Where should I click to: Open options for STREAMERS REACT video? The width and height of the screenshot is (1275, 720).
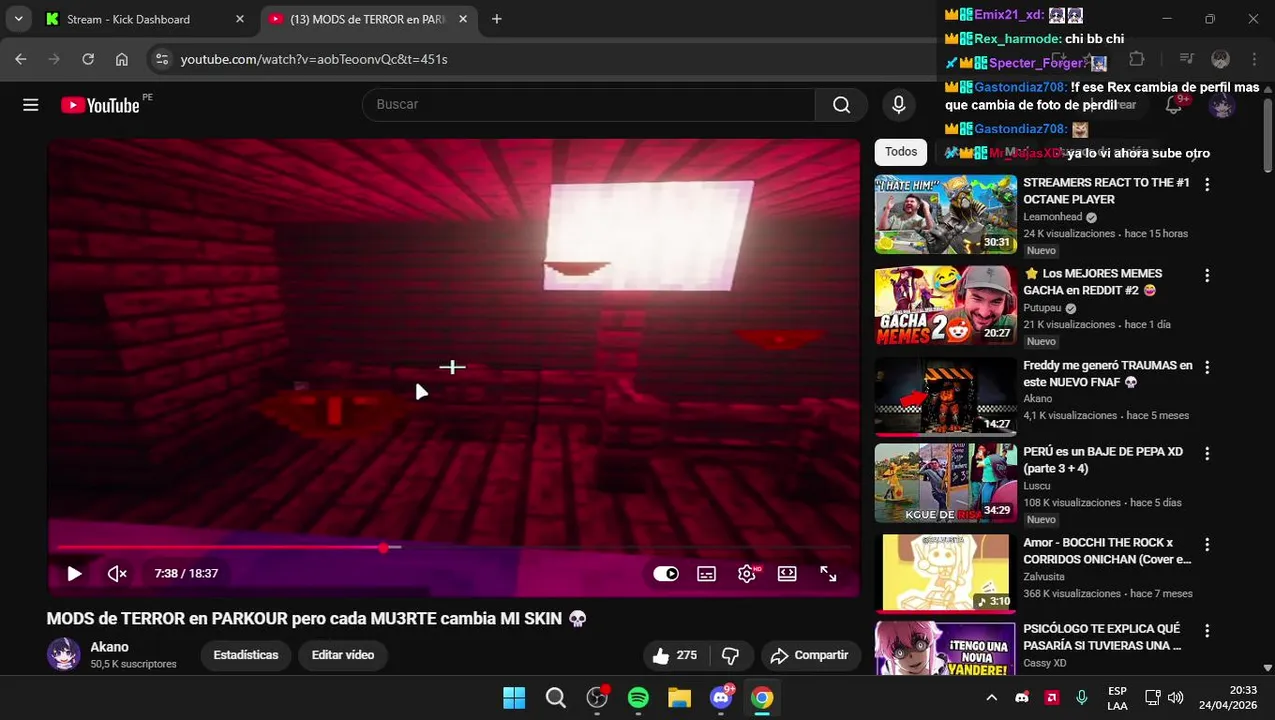(x=1207, y=185)
